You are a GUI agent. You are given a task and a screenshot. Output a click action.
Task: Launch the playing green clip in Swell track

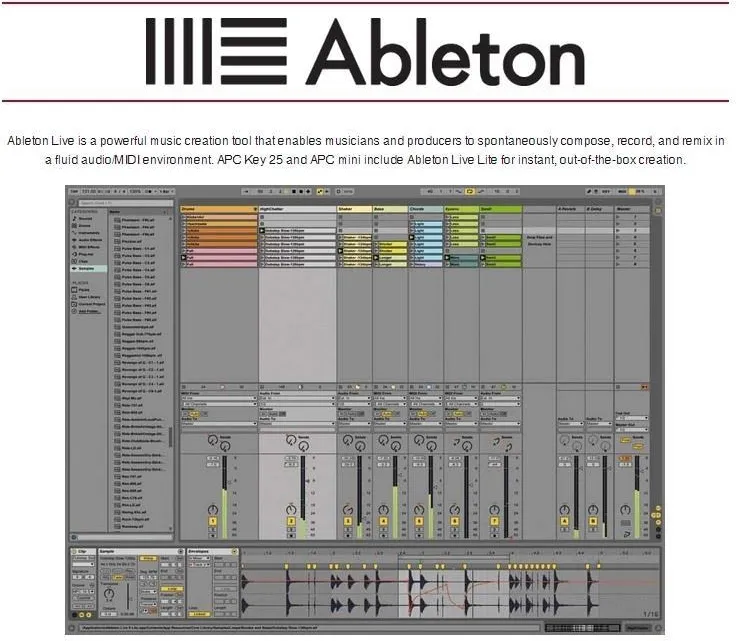click(483, 258)
